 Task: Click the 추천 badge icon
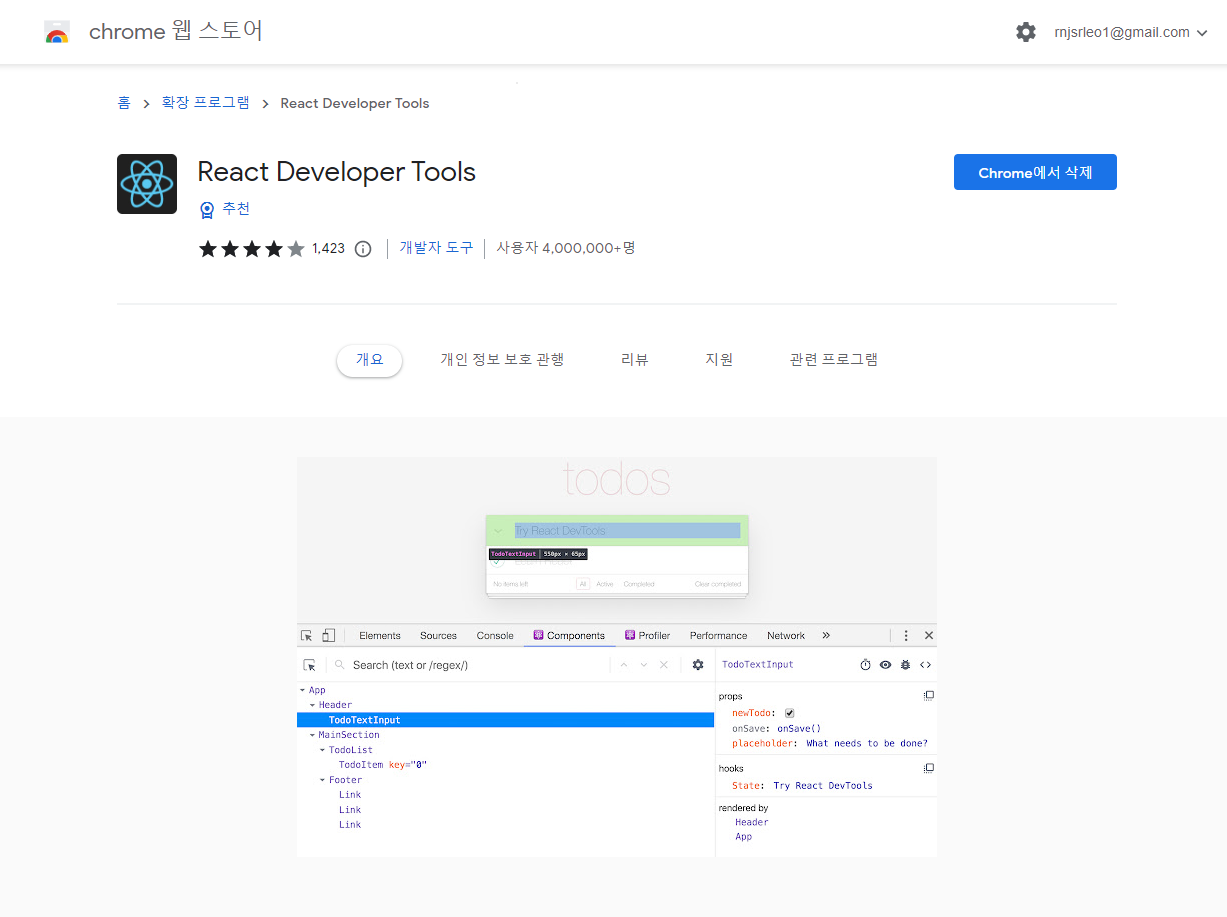pos(207,209)
